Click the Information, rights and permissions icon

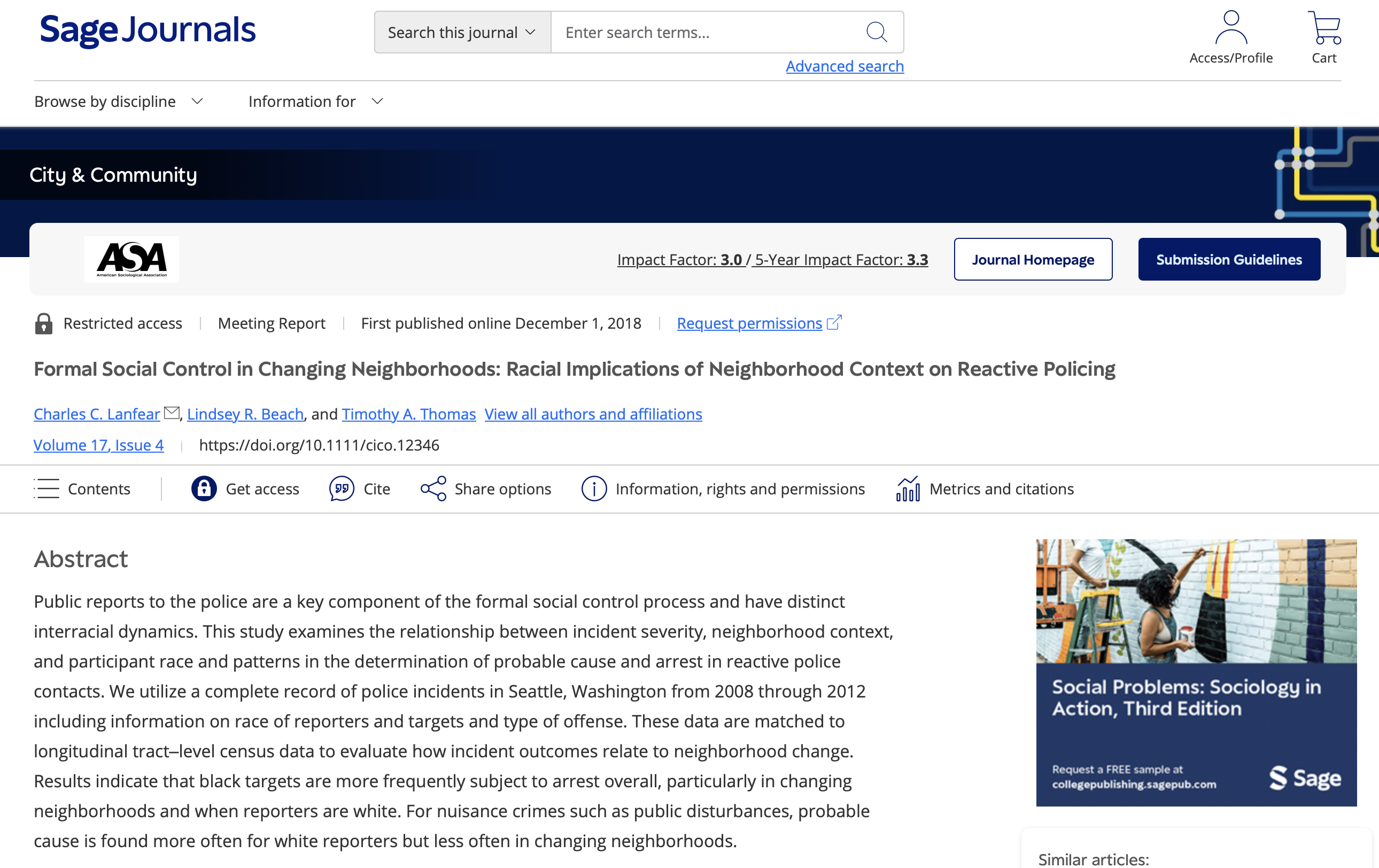[594, 489]
